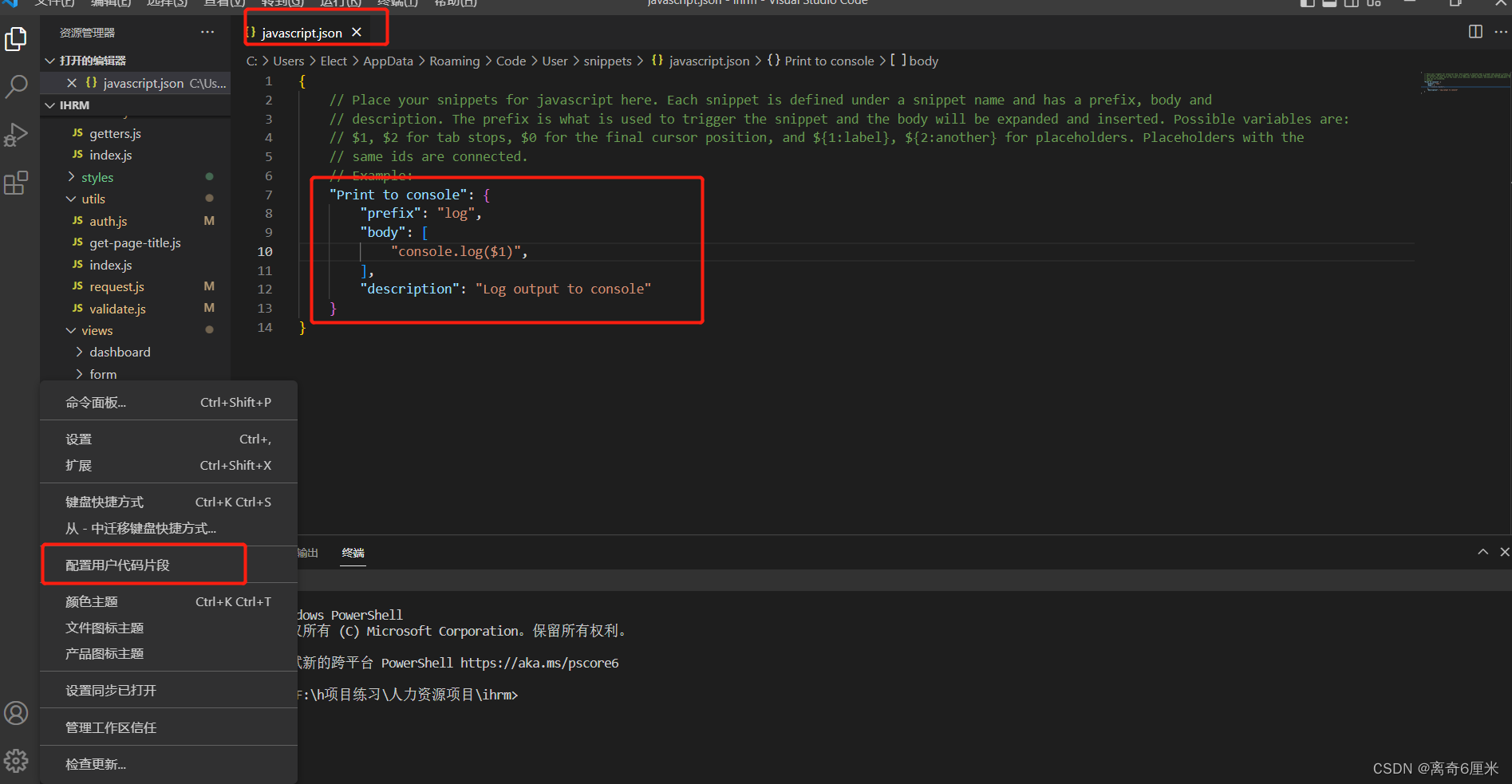Choose 配置用户代码片段 from the menu
Image resolution: width=1512 pixels, height=784 pixels.
(168, 565)
